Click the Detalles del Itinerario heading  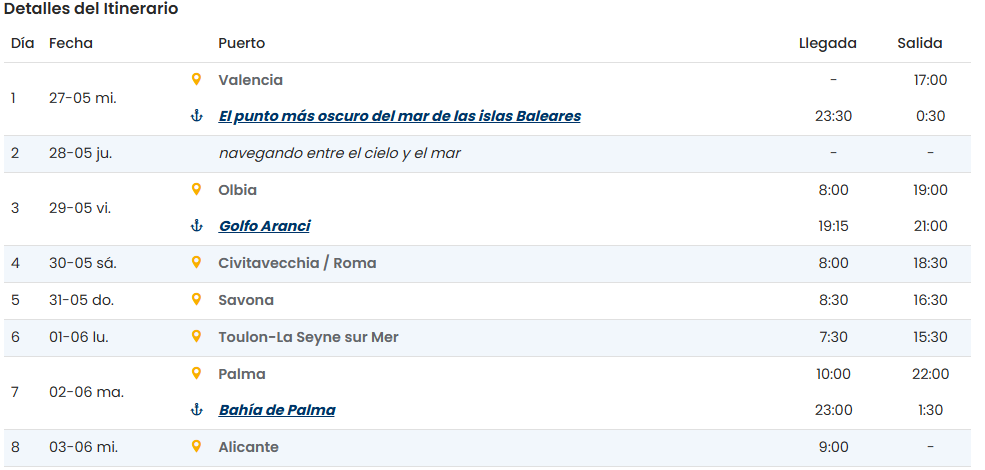coord(91,9)
